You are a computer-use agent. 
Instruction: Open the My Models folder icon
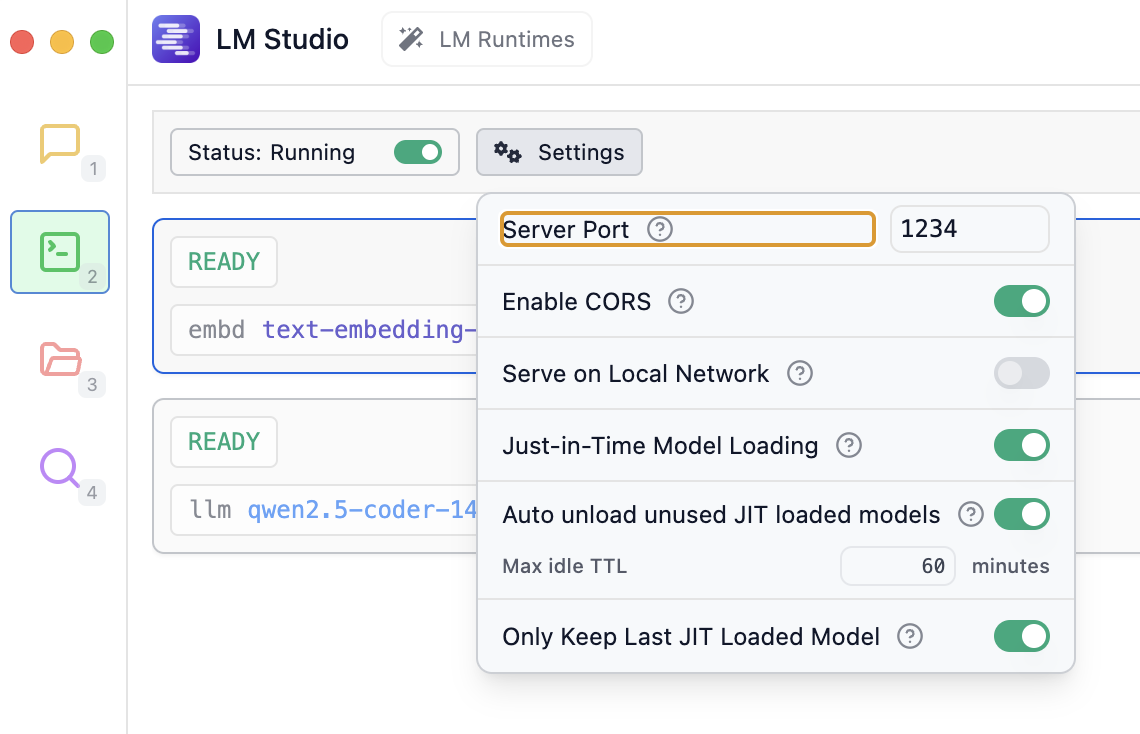pyautogui.click(x=60, y=359)
